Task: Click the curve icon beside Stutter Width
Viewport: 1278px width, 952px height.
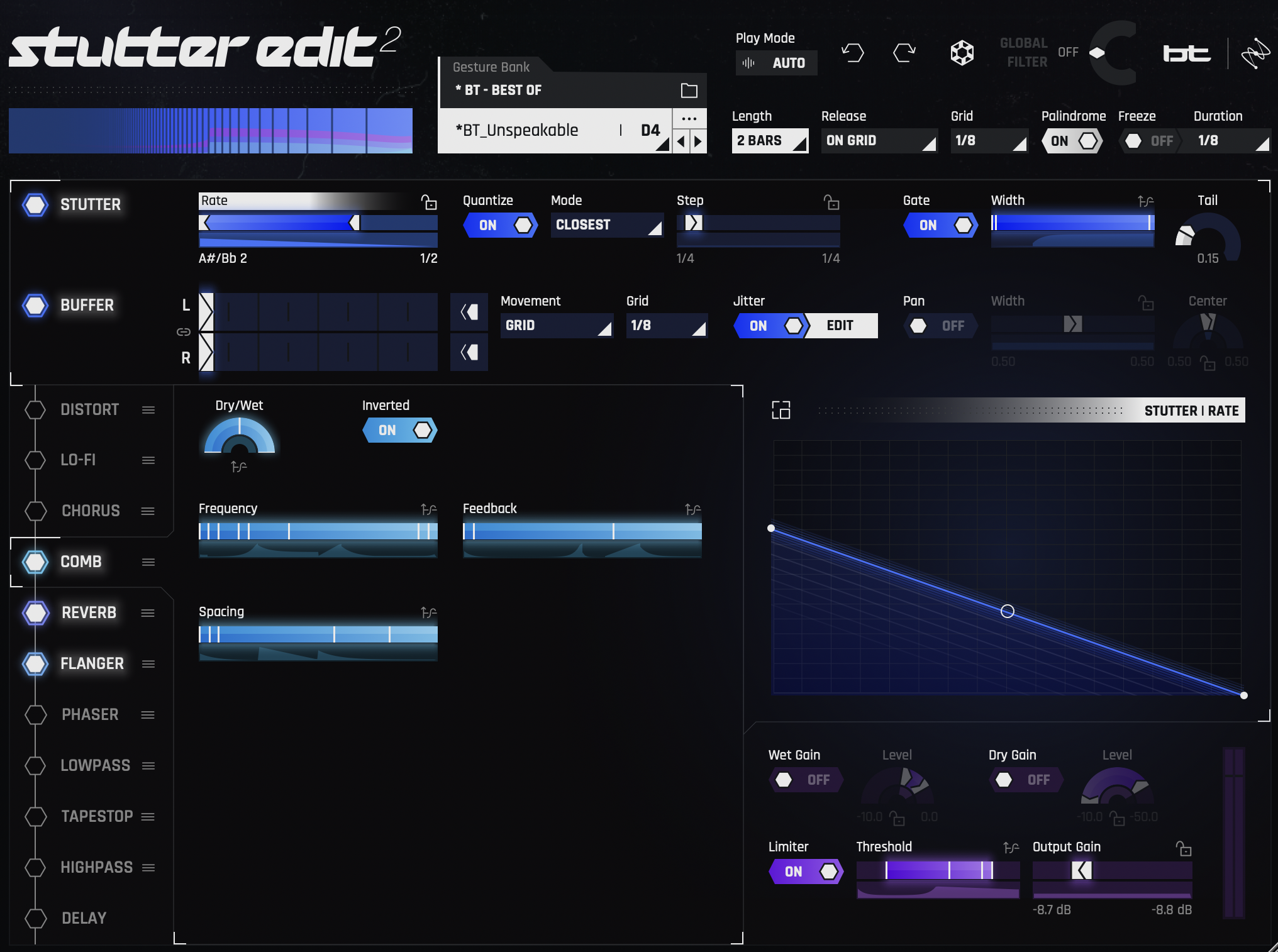Action: 1146,201
